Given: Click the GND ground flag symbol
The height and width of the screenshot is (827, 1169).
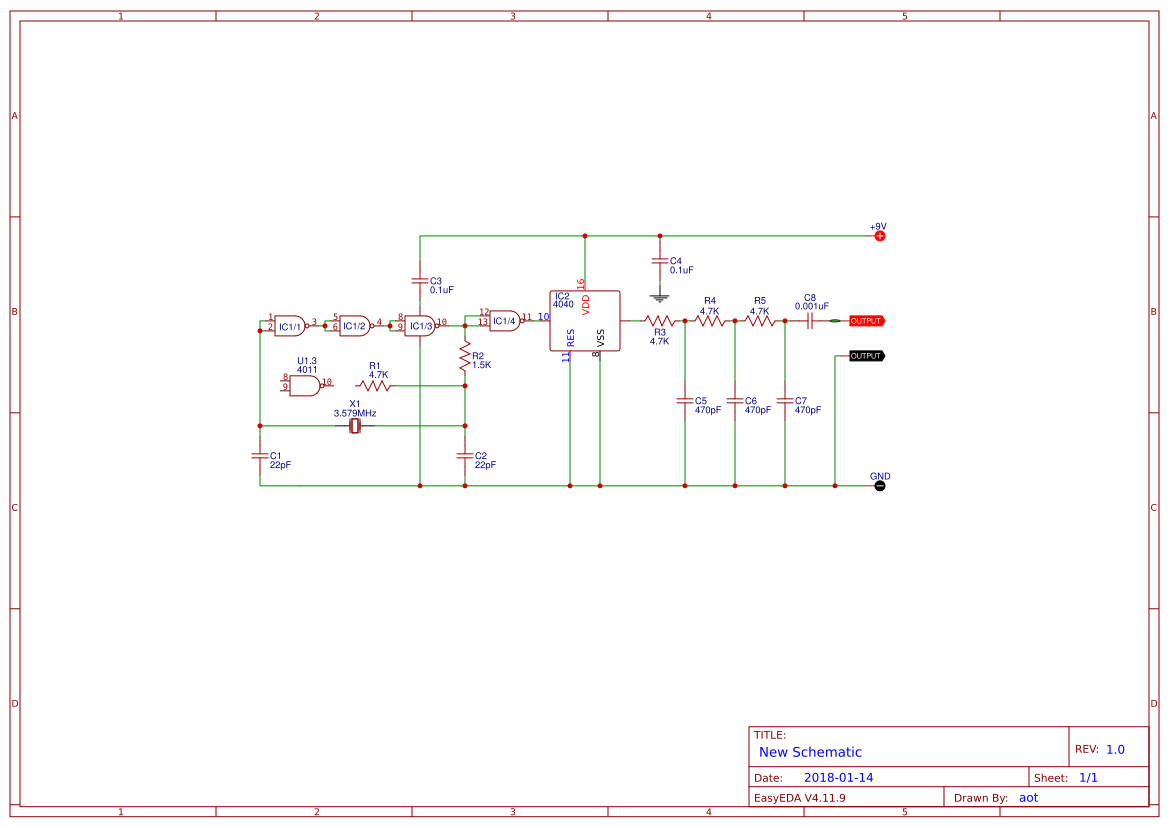Looking at the screenshot, I should click(x=878, y=485).
